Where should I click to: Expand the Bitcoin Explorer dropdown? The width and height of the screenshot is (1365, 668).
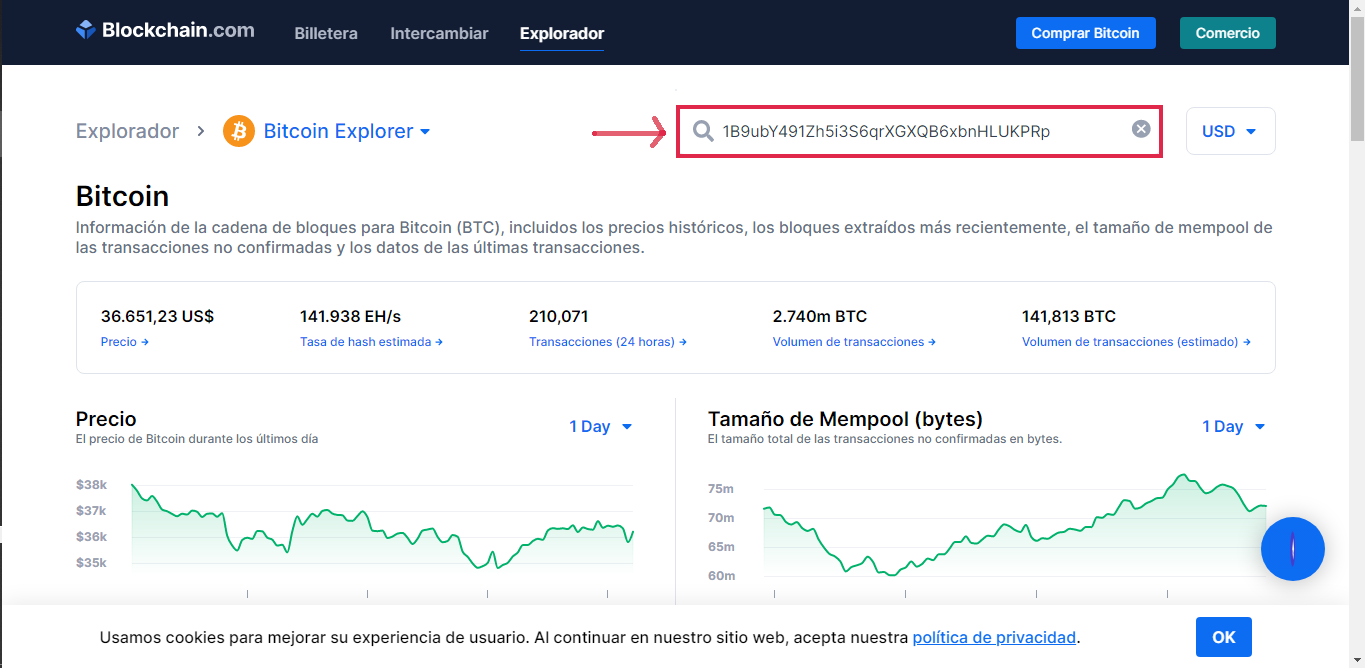347,131
